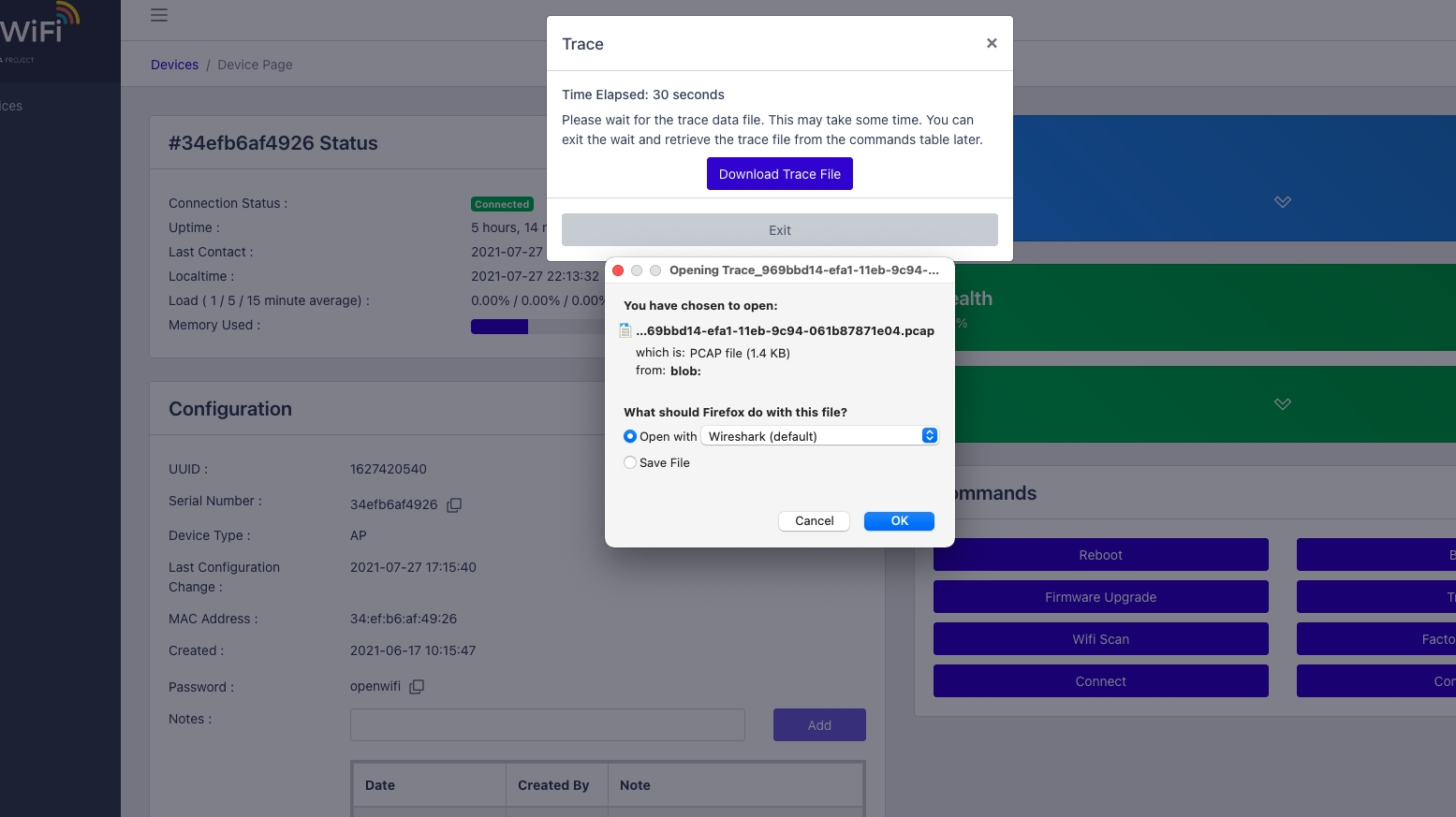1456x817 pixels.
Task: Cancel the file opening dialog
Action: (x=814, y=521)
